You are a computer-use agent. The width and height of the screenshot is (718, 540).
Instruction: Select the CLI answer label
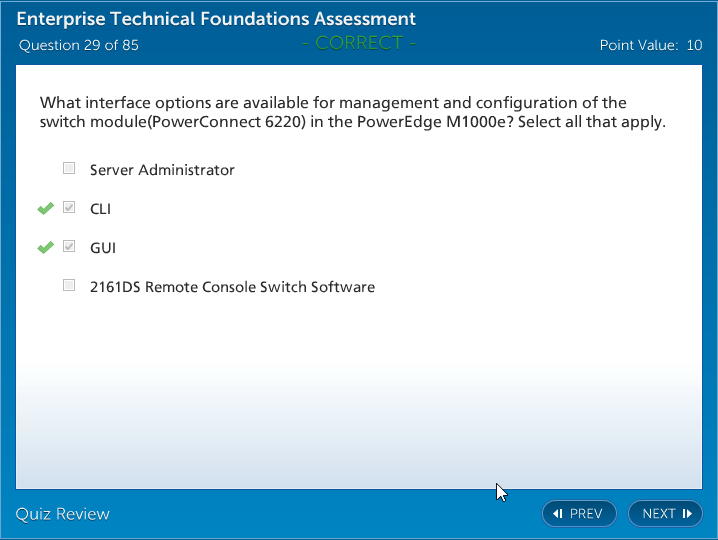tap(100, 209)
